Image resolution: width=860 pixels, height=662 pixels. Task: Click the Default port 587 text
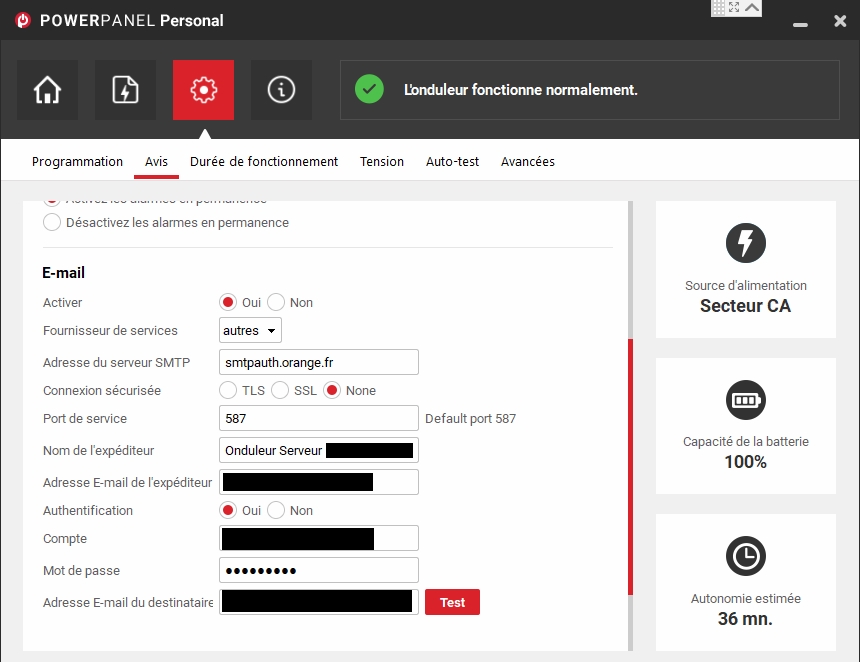[471, 418]
